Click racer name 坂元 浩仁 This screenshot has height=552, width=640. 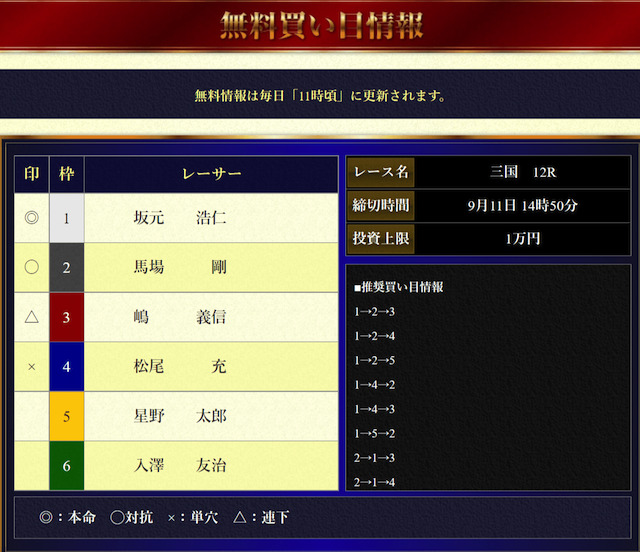click(x=180, y=218)
